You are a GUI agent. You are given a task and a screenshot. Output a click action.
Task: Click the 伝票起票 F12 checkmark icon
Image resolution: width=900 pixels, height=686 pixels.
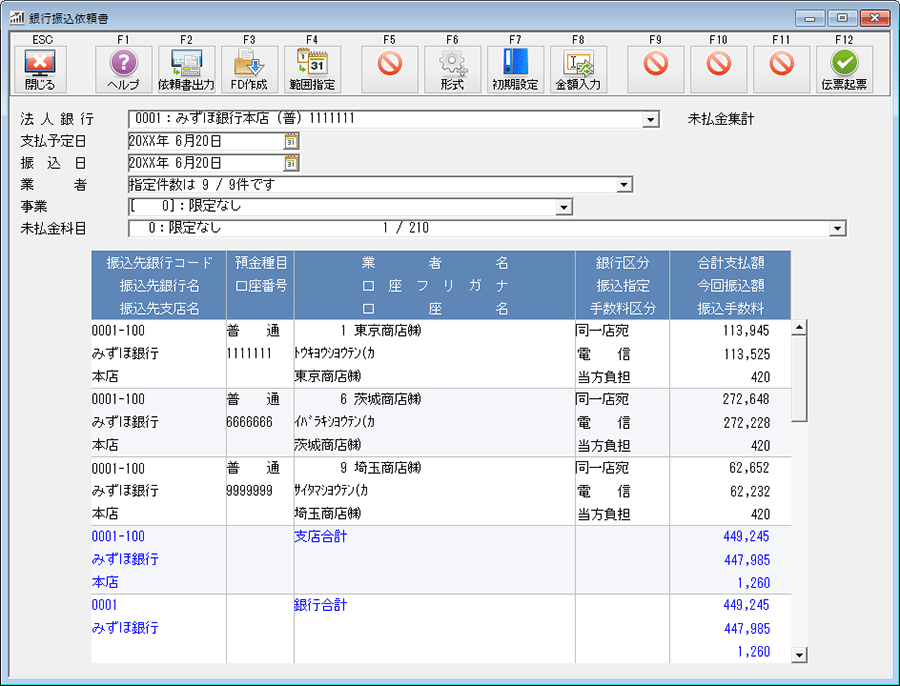tap(844, 69)
